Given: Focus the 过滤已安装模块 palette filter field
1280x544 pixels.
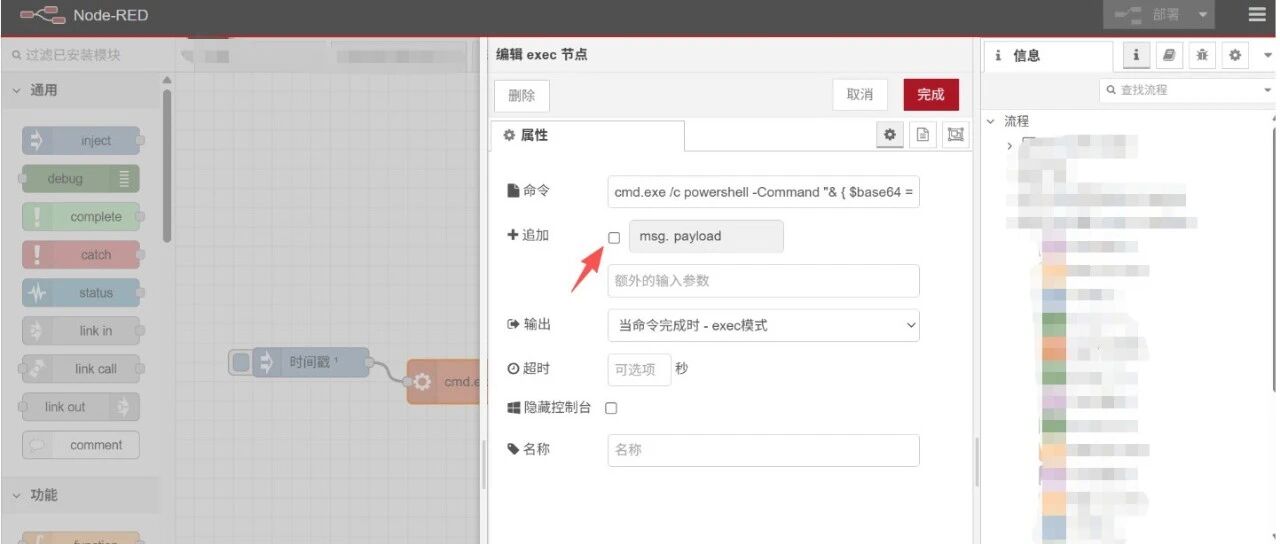Looking at the screenshot, I should [x=88, y=55].
